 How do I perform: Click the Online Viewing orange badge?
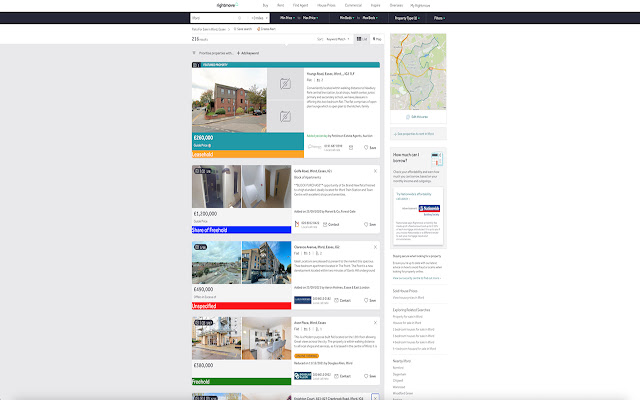coord(306,356)
